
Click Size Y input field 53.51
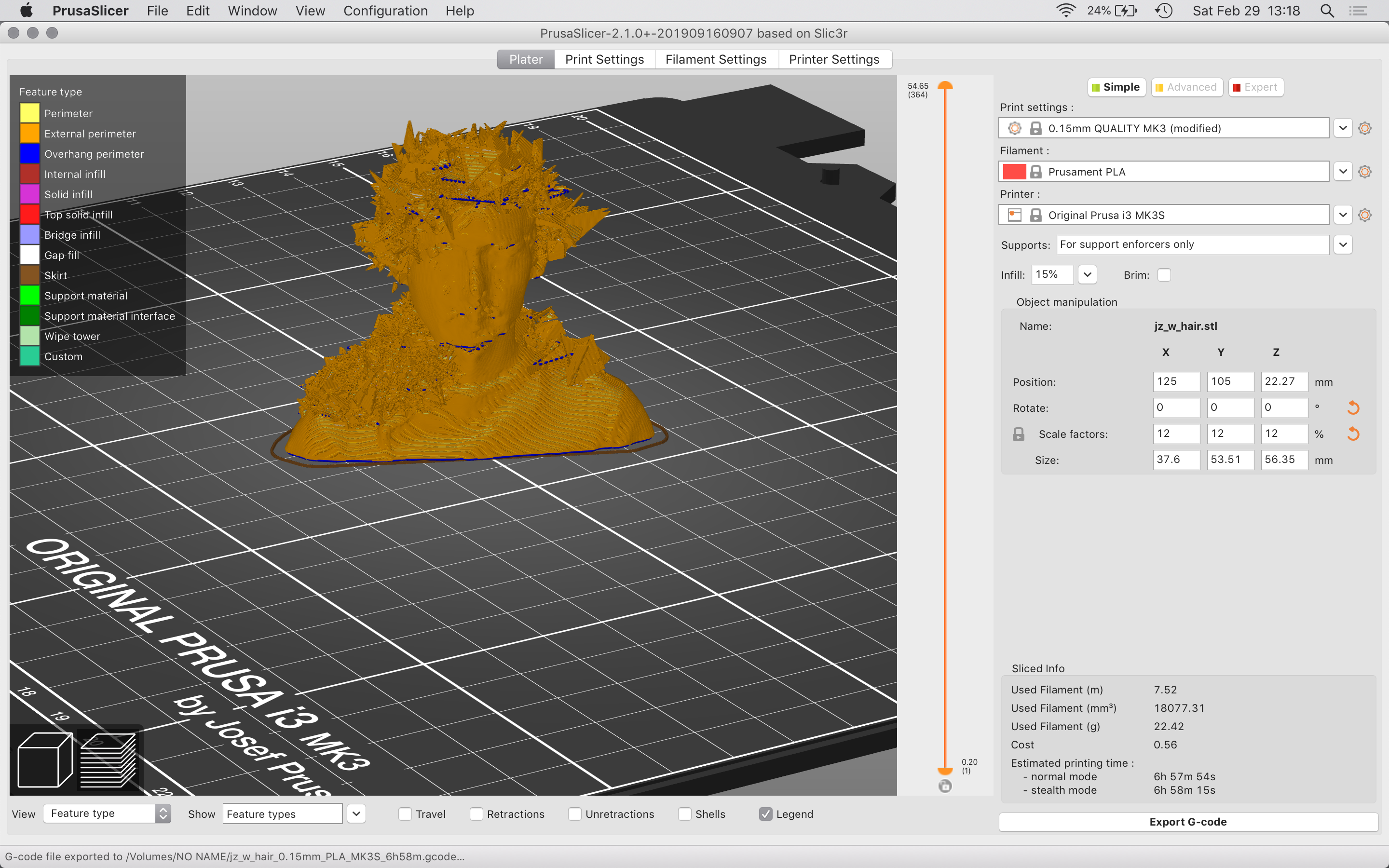point(1230,459)
